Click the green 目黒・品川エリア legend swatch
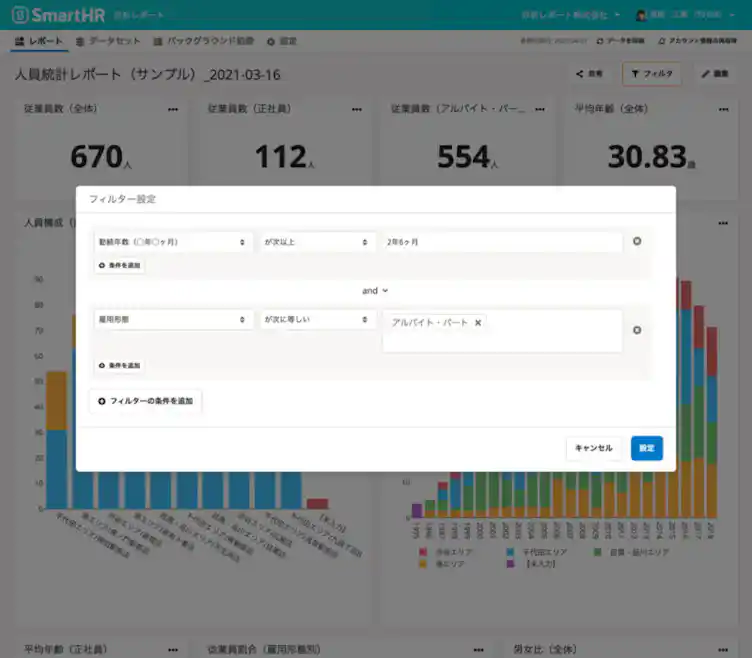The height and width of the screenshot is (658, 752). (598, 552)
